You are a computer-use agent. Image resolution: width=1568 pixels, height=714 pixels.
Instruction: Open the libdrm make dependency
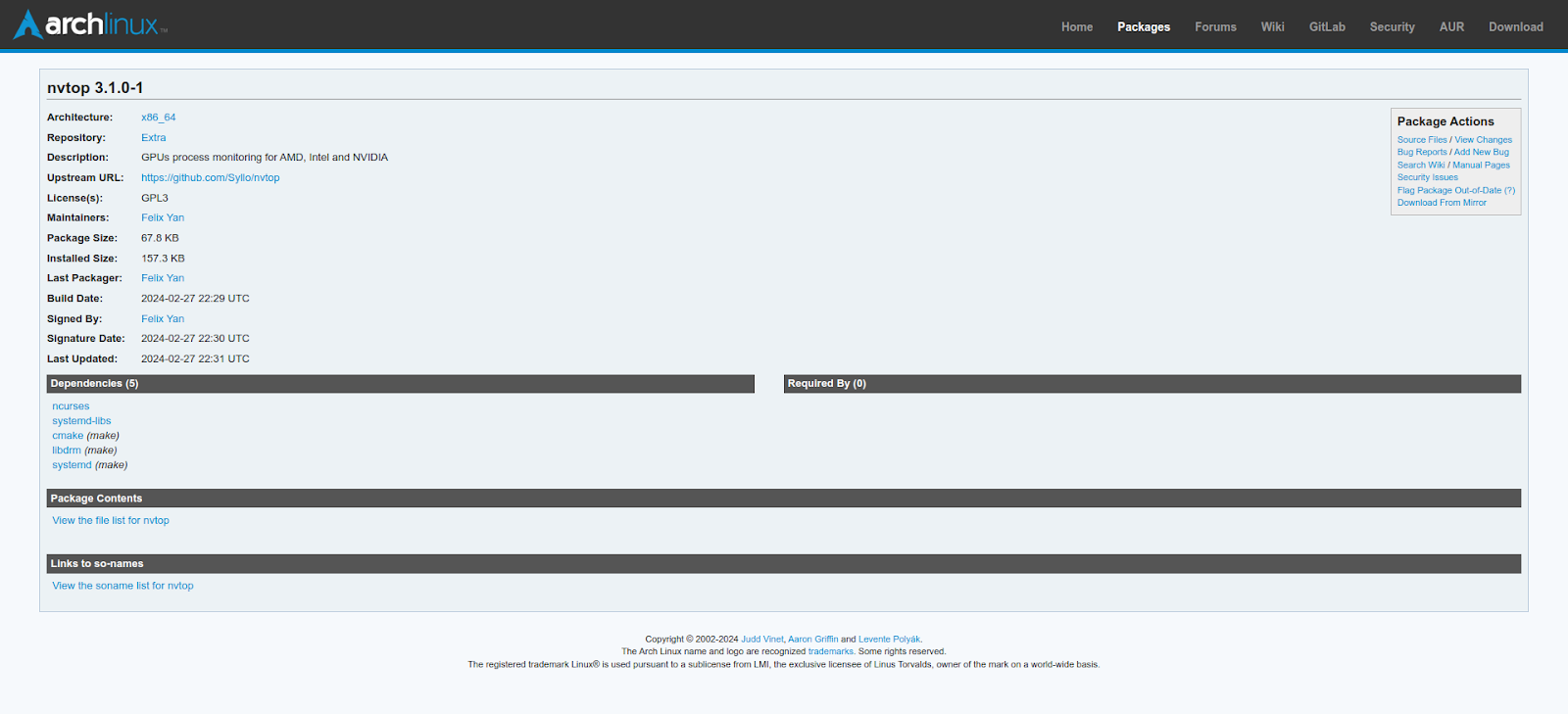(x=67, y=451)
